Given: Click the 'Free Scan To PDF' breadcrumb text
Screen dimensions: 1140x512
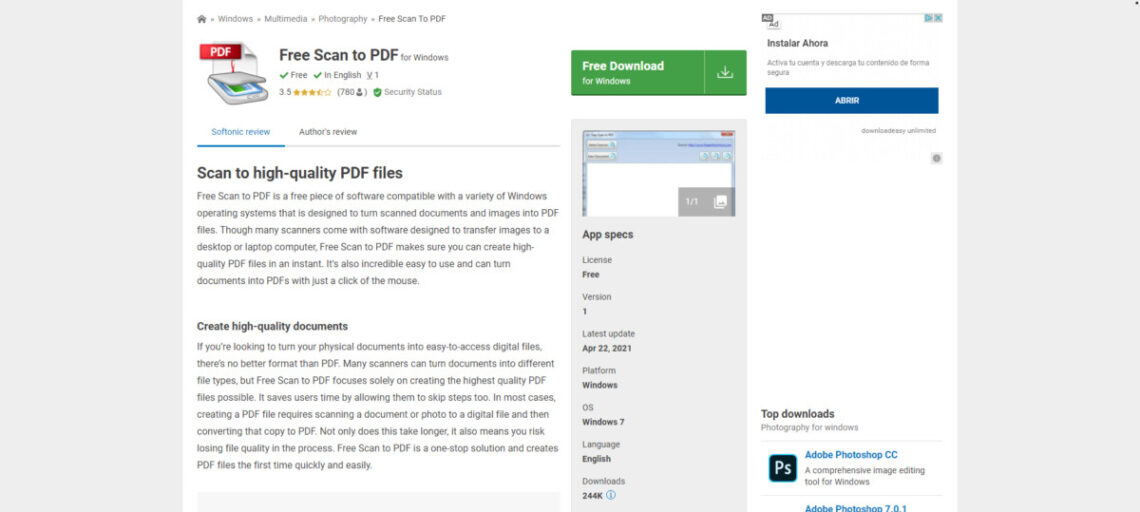Looking at the screenshot, I should click(412, 19).
